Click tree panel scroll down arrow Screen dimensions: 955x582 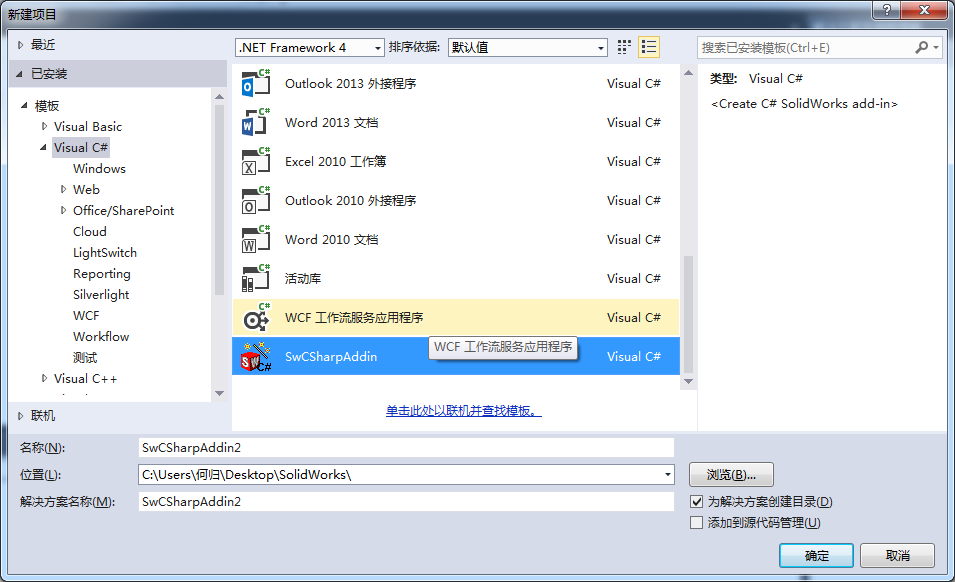pos(220,393)
